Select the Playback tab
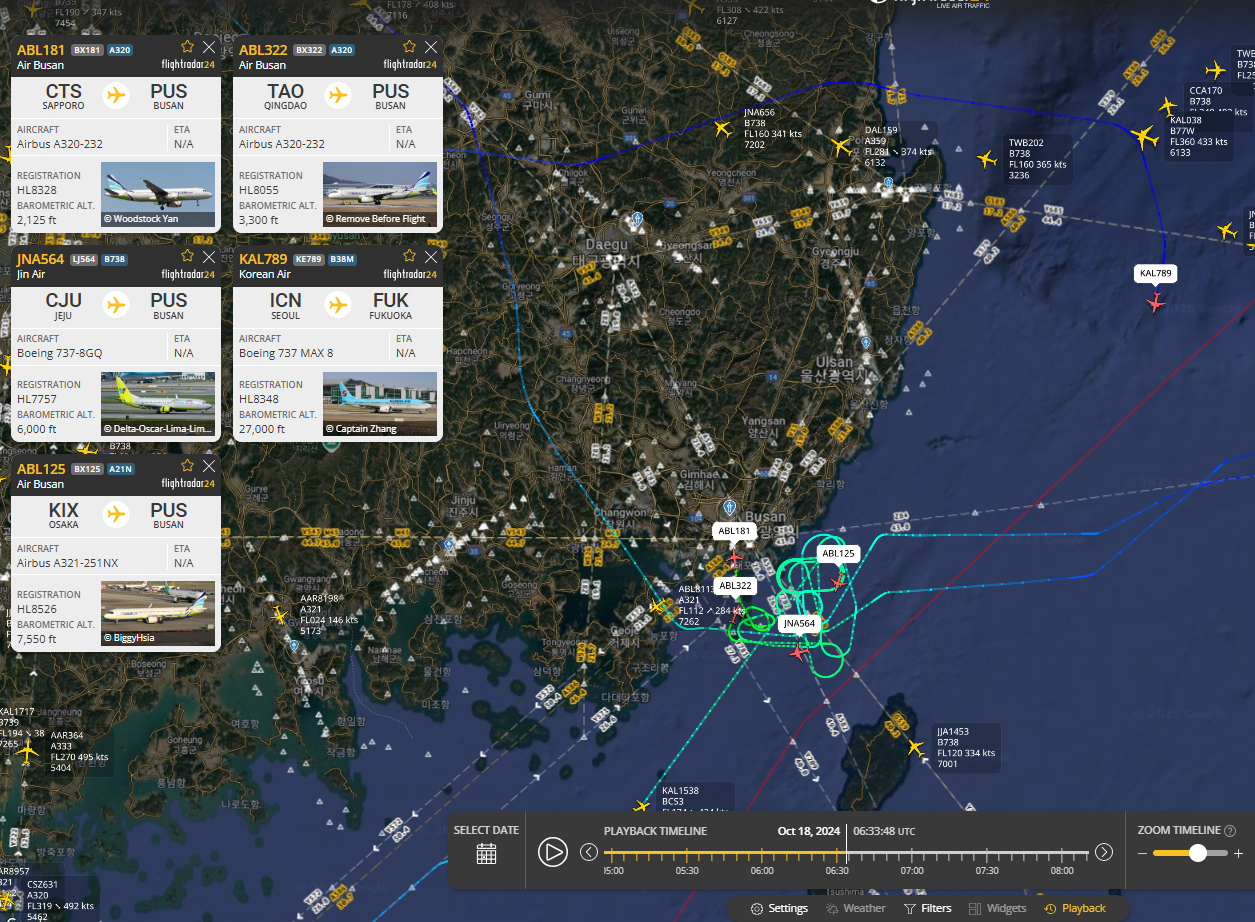This screenshot has height=922, width=1255. tap(1075, 908)
